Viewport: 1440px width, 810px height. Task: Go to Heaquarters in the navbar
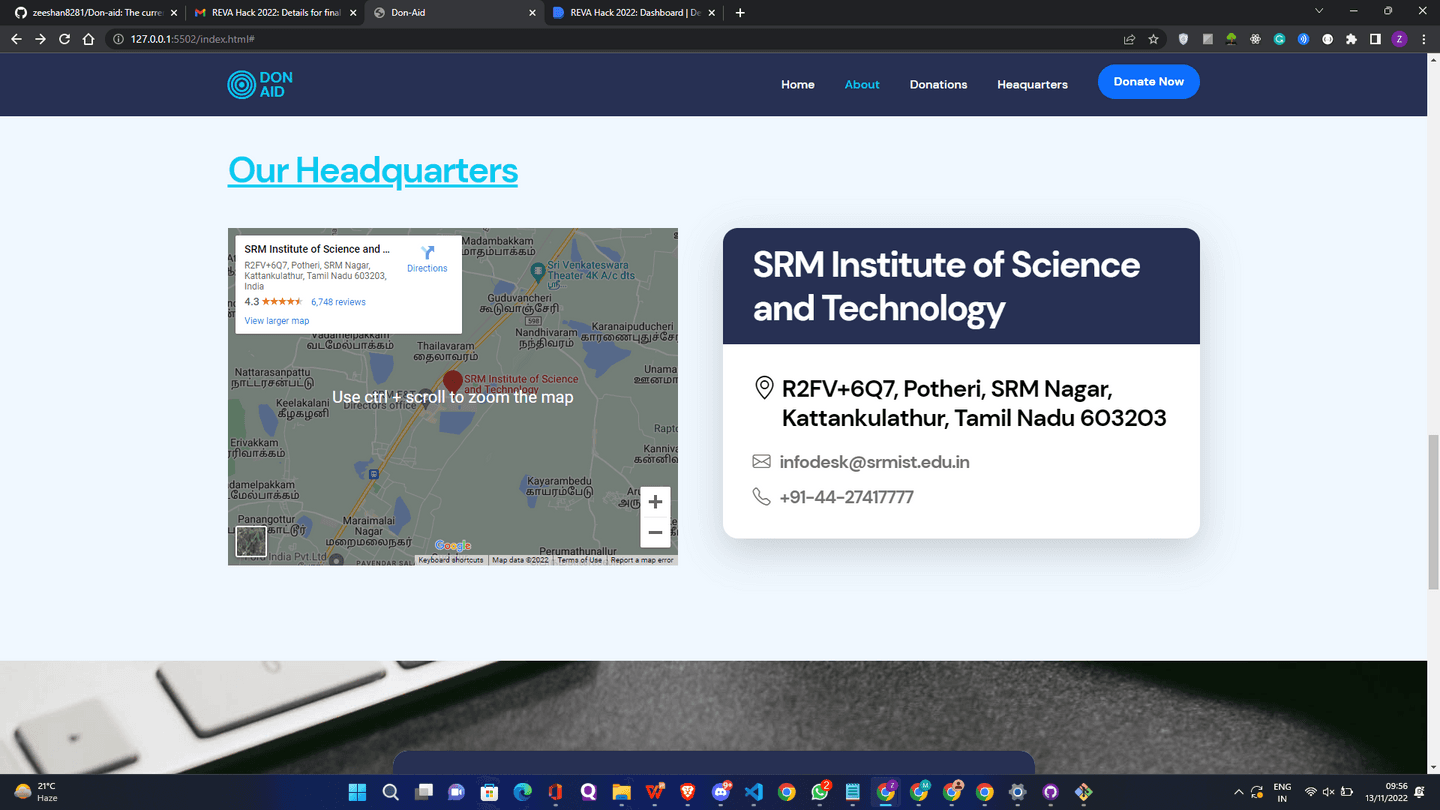point(1032,85)
